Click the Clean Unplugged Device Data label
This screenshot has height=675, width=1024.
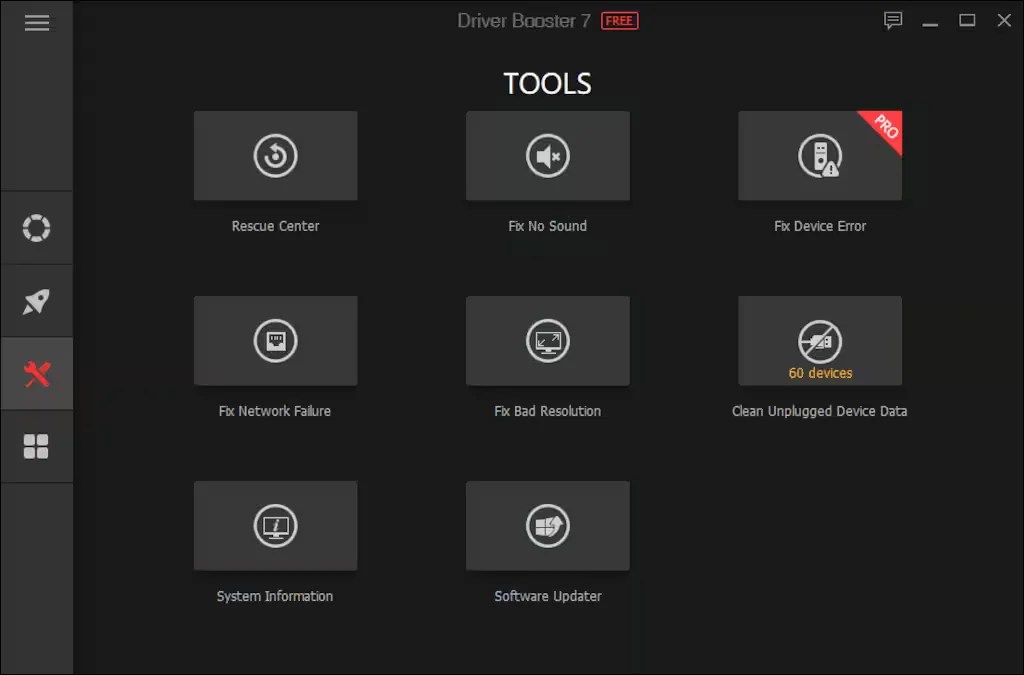pyautogui.click(x=820, y=411)
